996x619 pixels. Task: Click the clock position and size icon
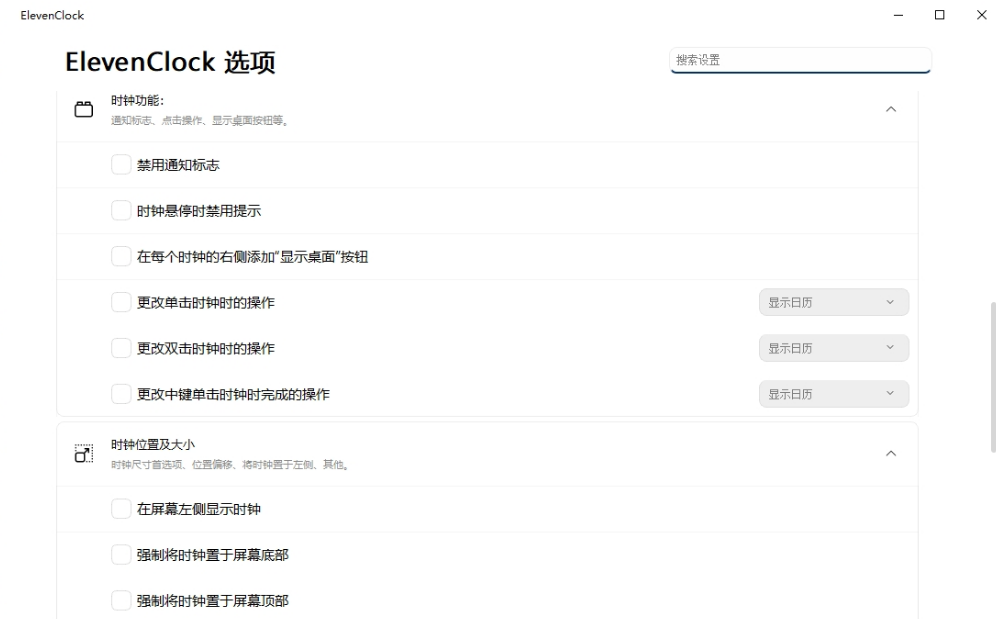pyautogui.click(x=84, y=453)
